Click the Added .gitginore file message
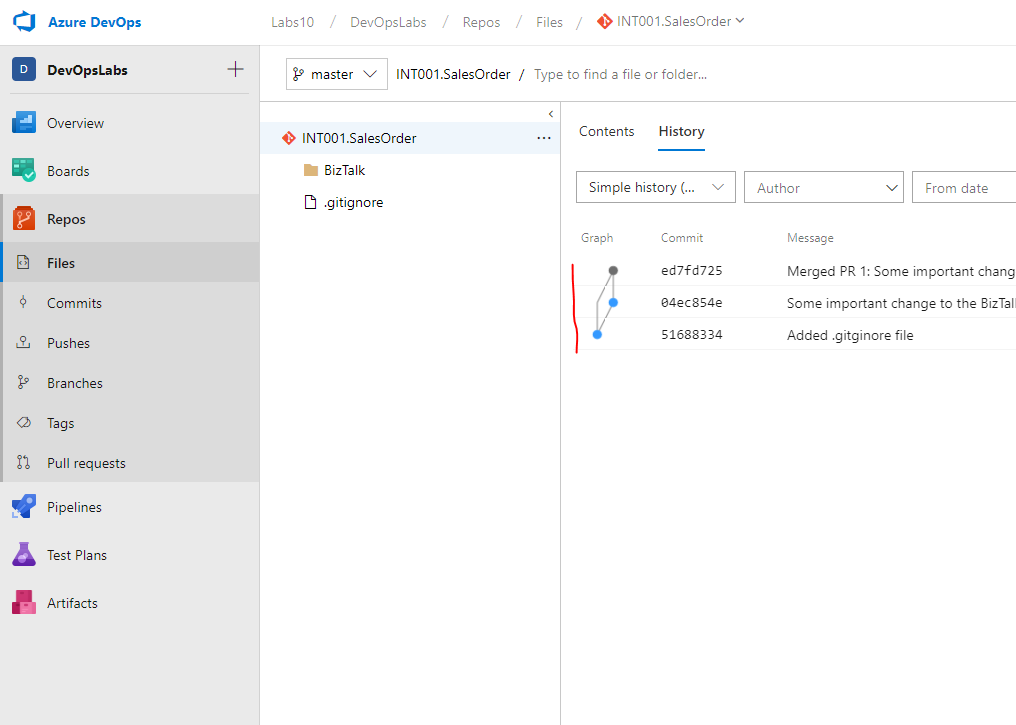Viewport: 1016px width, 725px height. coord(850,336)
